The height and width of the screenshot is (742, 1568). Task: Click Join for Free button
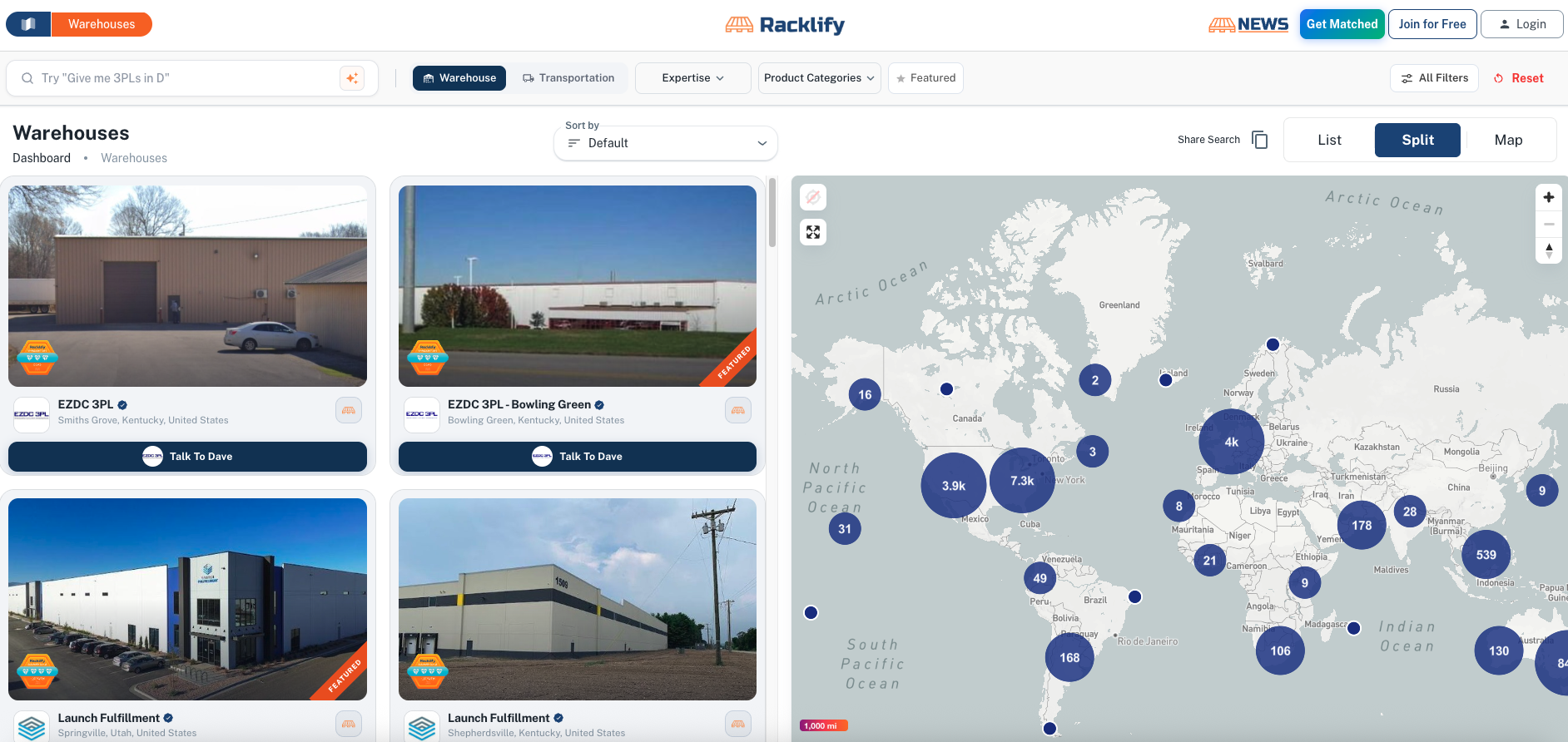pyautogui.click(x=1432, y=24)
